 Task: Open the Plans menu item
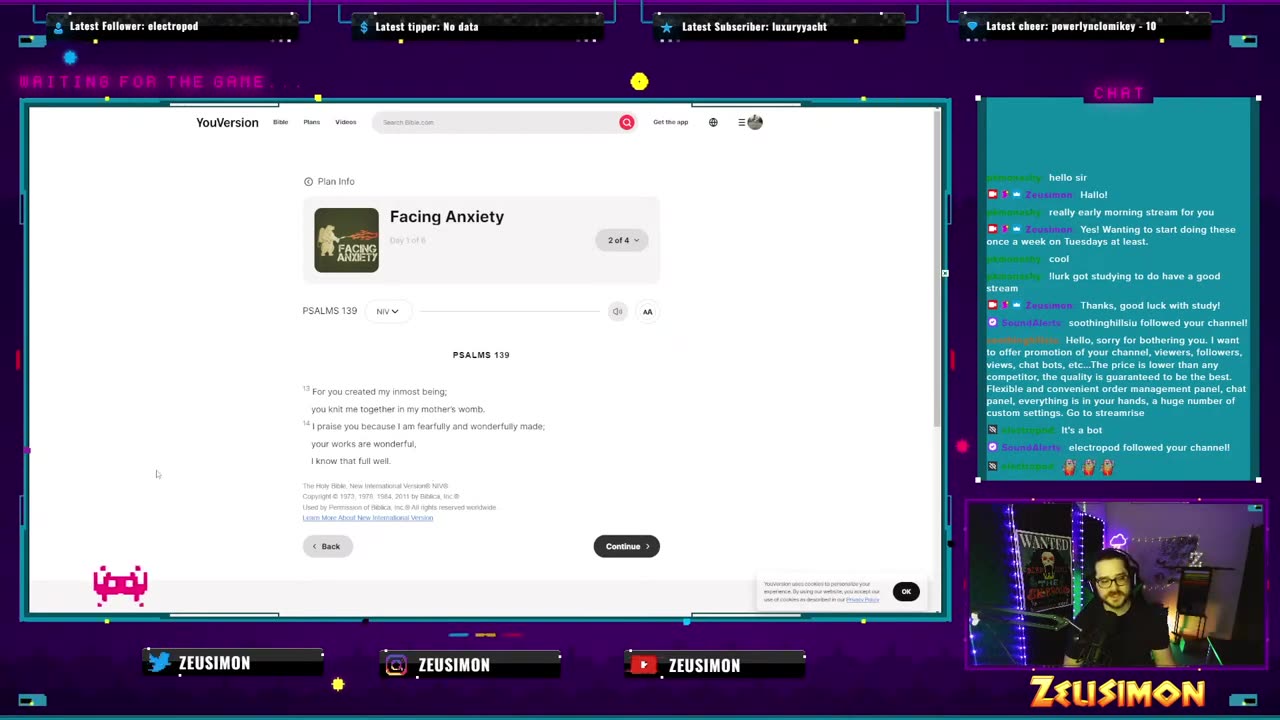pos(312,122)
